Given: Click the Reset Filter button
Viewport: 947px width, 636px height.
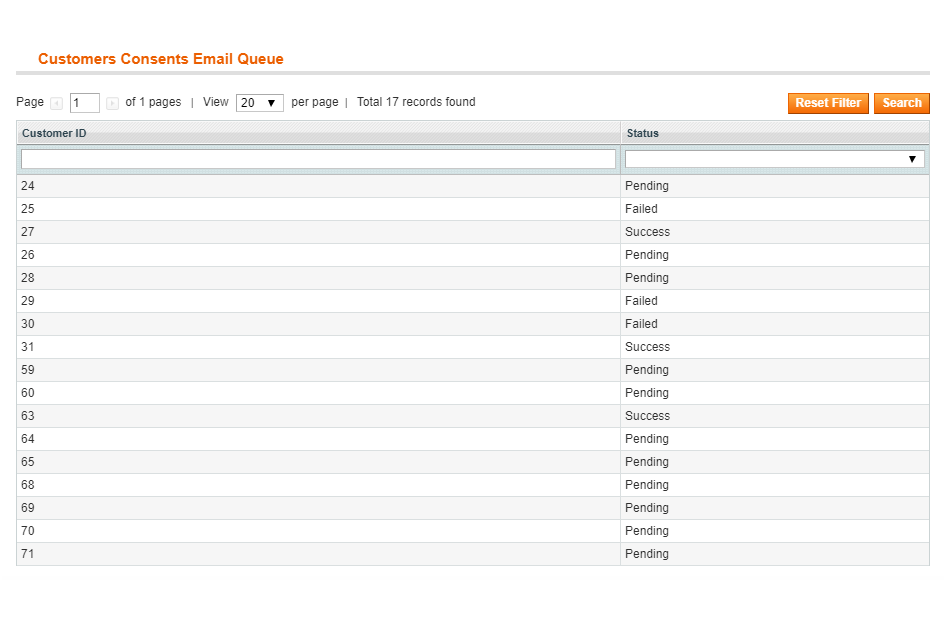Looking at the screenshot, I should [828, 103].
